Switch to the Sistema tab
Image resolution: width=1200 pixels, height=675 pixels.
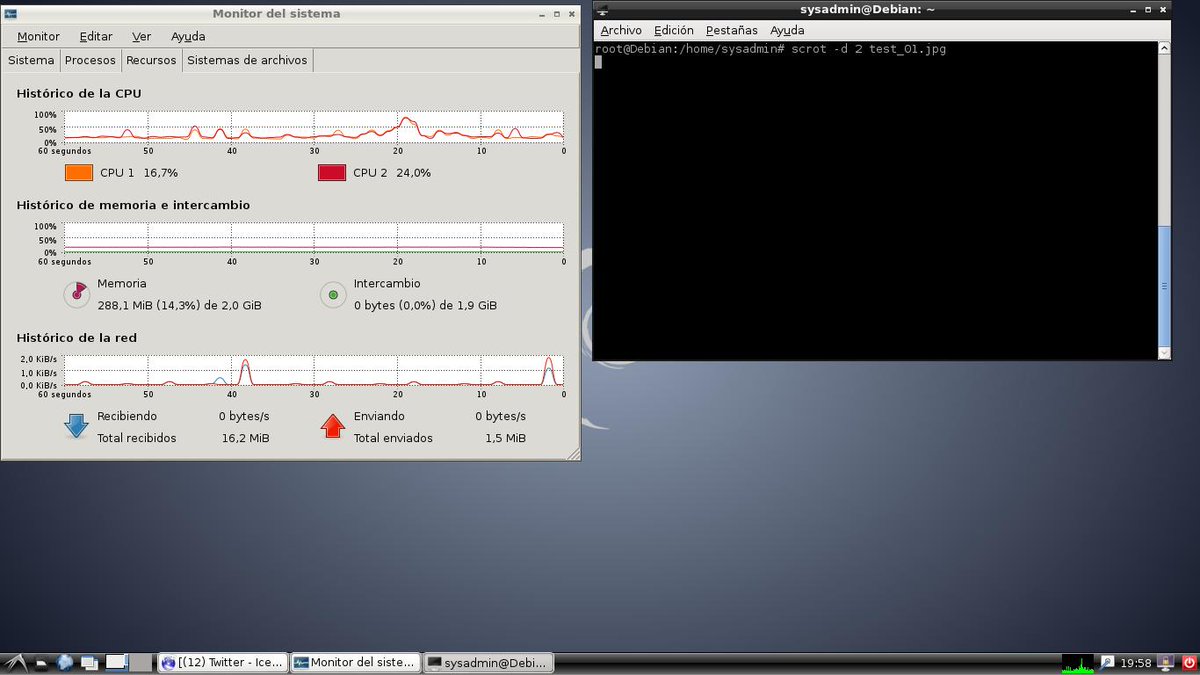tap(31, 60)
